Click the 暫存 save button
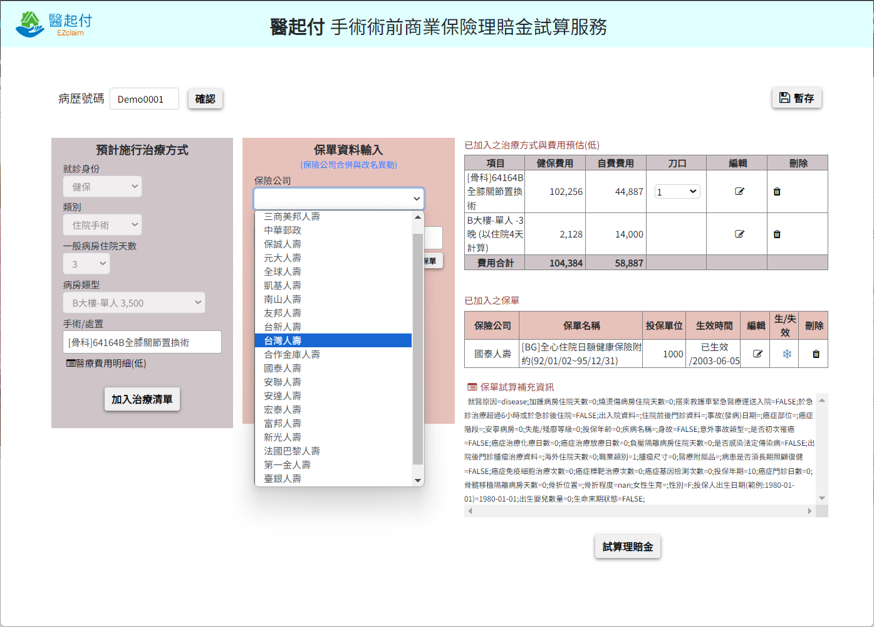 click(x=796, y=98)
